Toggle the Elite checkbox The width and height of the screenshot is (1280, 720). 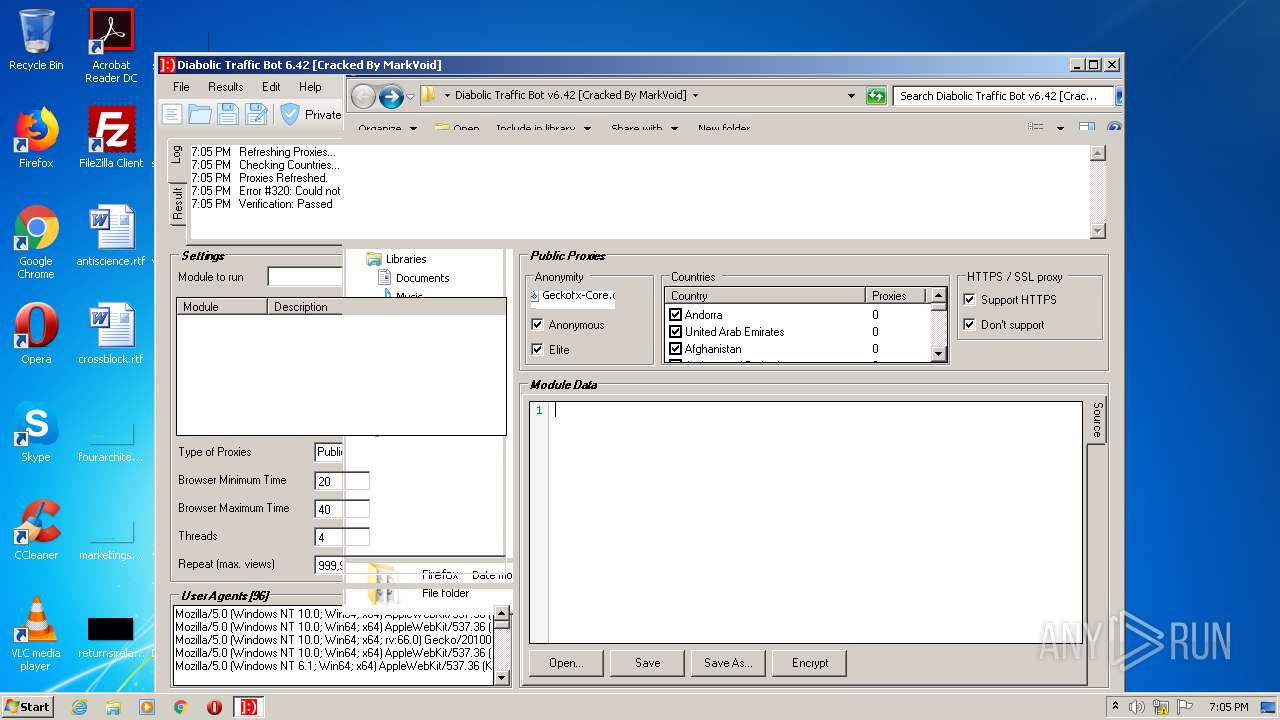tap(538, 349)
